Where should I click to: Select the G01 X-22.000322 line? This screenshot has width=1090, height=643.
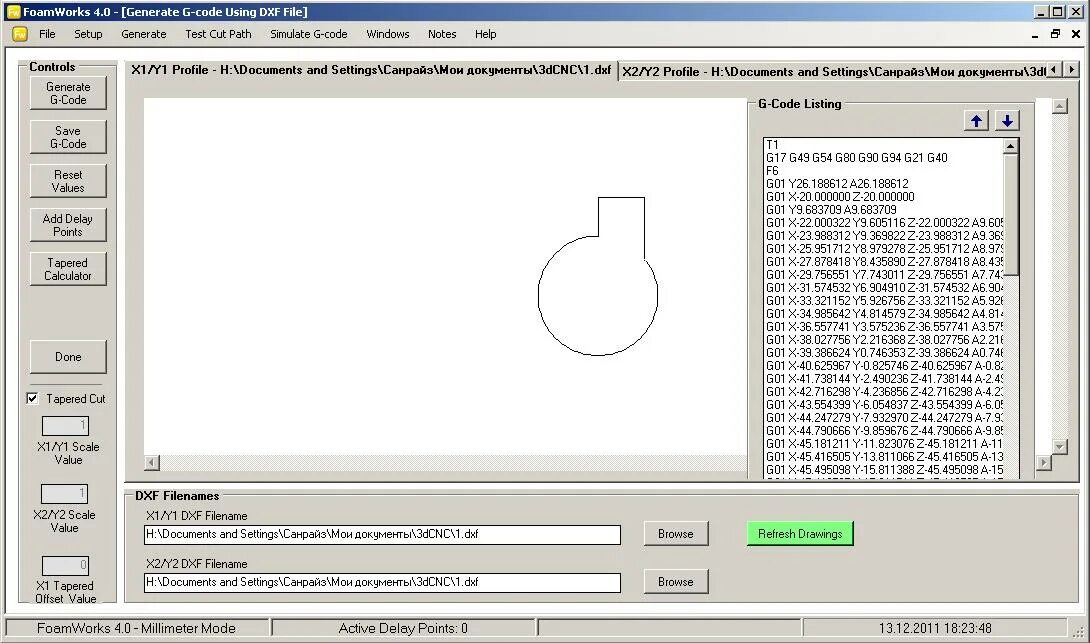(x=884, y=222)
